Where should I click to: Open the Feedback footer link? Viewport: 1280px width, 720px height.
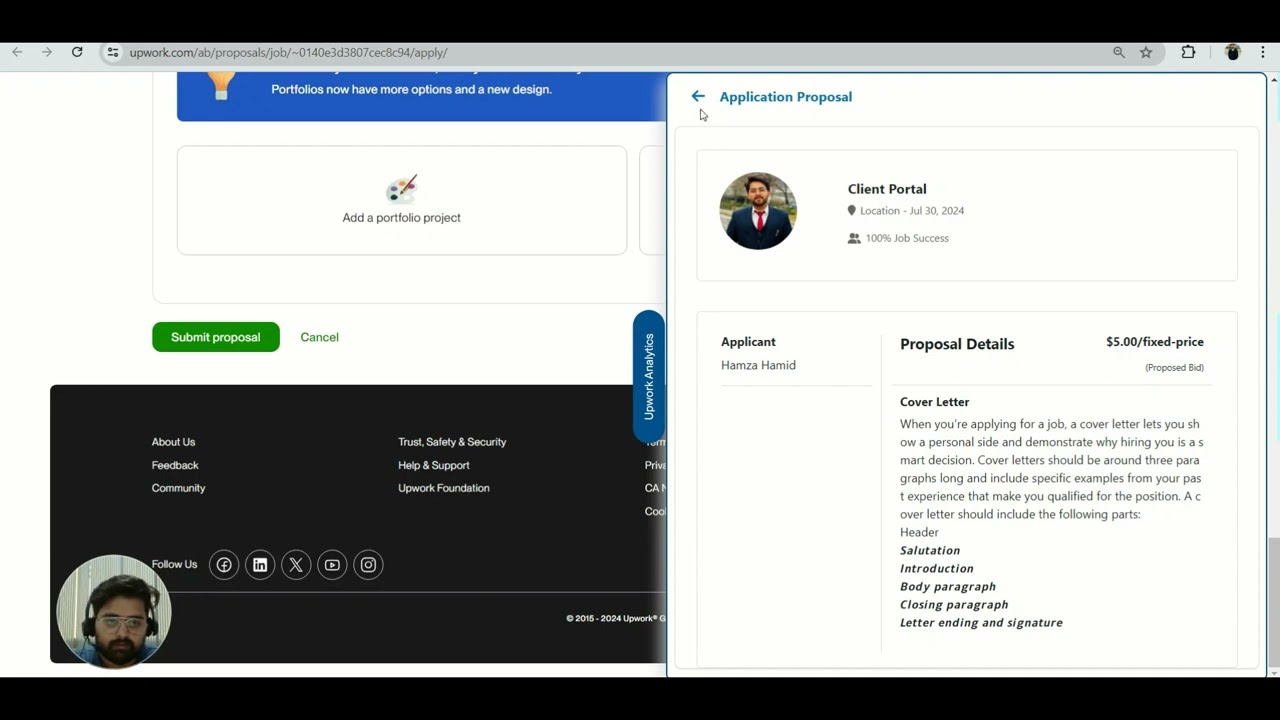(x=175, y=465)
